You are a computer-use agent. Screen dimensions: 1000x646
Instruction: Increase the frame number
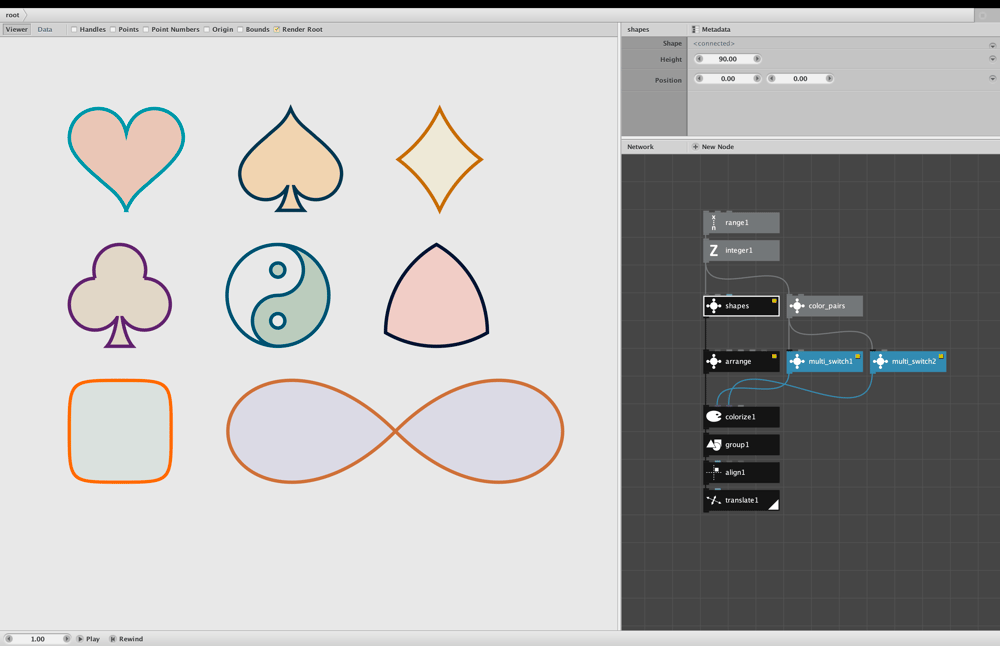(66, 638)
